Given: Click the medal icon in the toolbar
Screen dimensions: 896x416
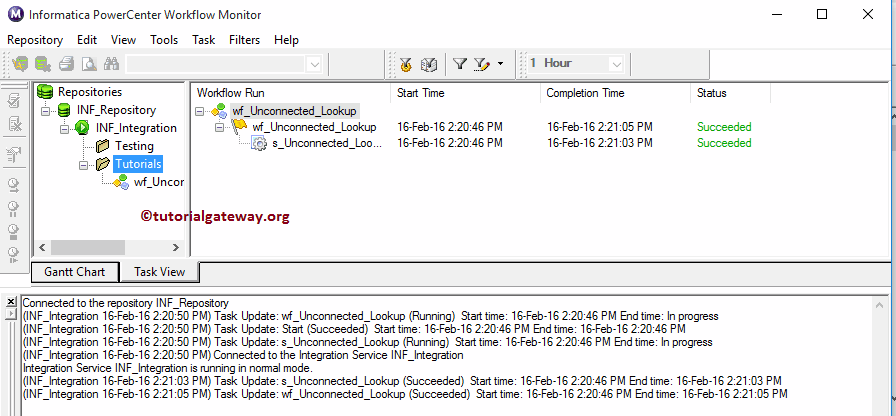Looking at the screenshot, I should [406, 65].
